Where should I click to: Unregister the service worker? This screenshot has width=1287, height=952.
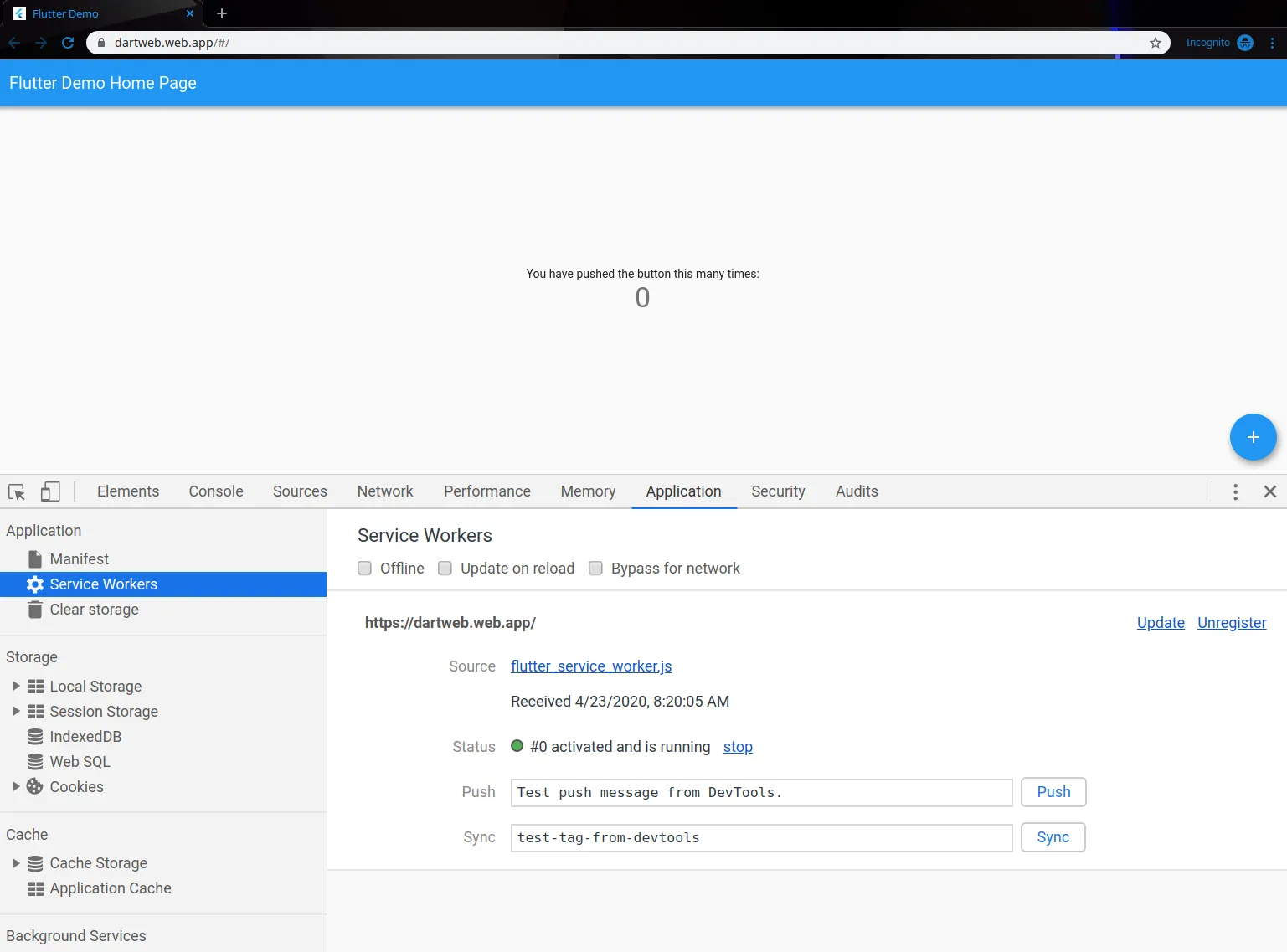click(x=1231, y=622)
